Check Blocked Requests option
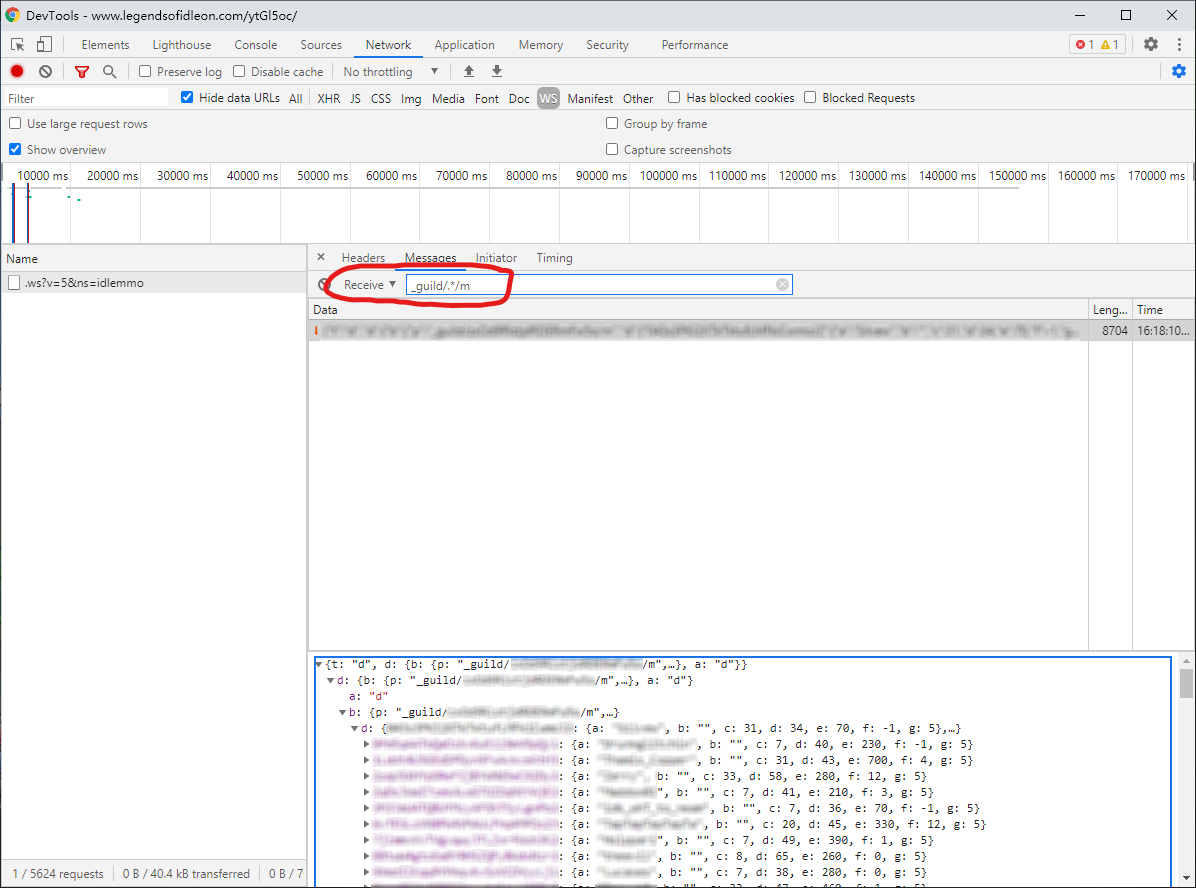This screenshot has height=888, width=1196. pos(810,97)
